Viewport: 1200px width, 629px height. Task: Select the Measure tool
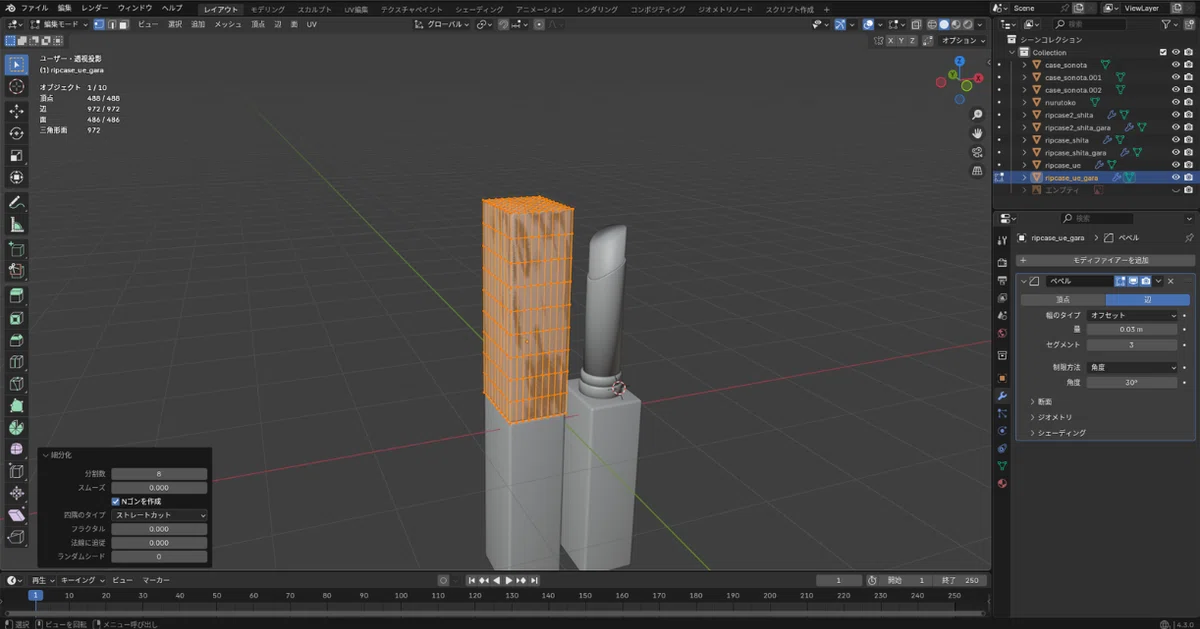(x=16, y=224)
